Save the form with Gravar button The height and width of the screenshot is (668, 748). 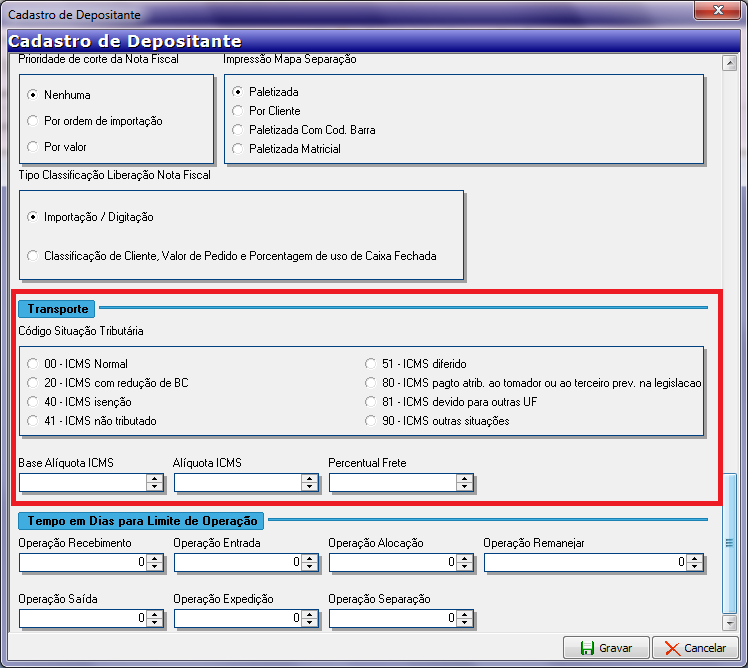pos(606,647)
